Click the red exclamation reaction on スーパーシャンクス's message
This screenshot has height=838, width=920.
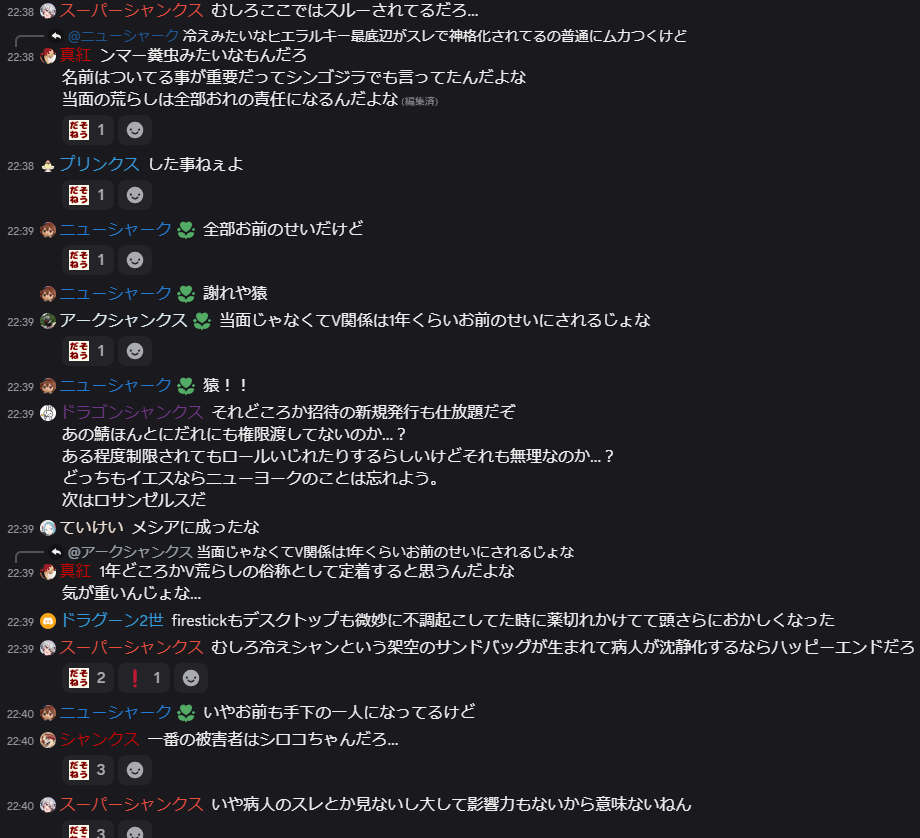tap(144, 678)
